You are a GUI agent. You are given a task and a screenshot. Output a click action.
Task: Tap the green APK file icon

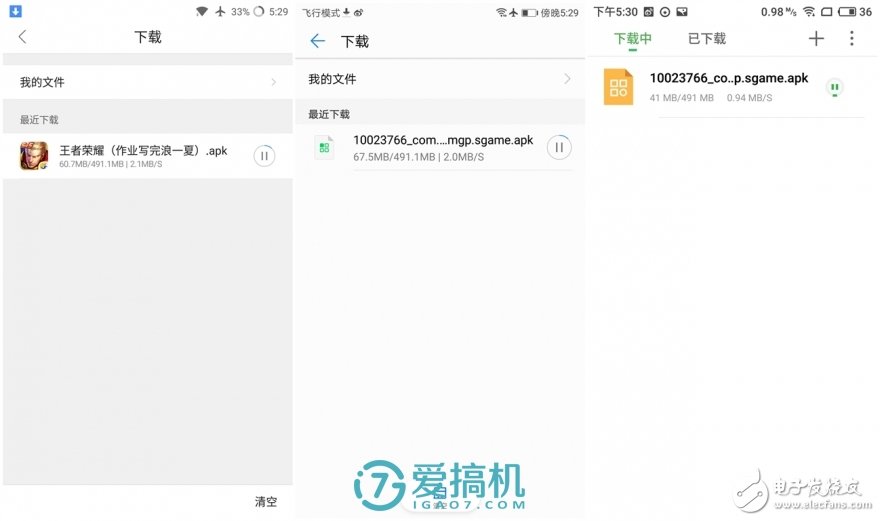324,148
